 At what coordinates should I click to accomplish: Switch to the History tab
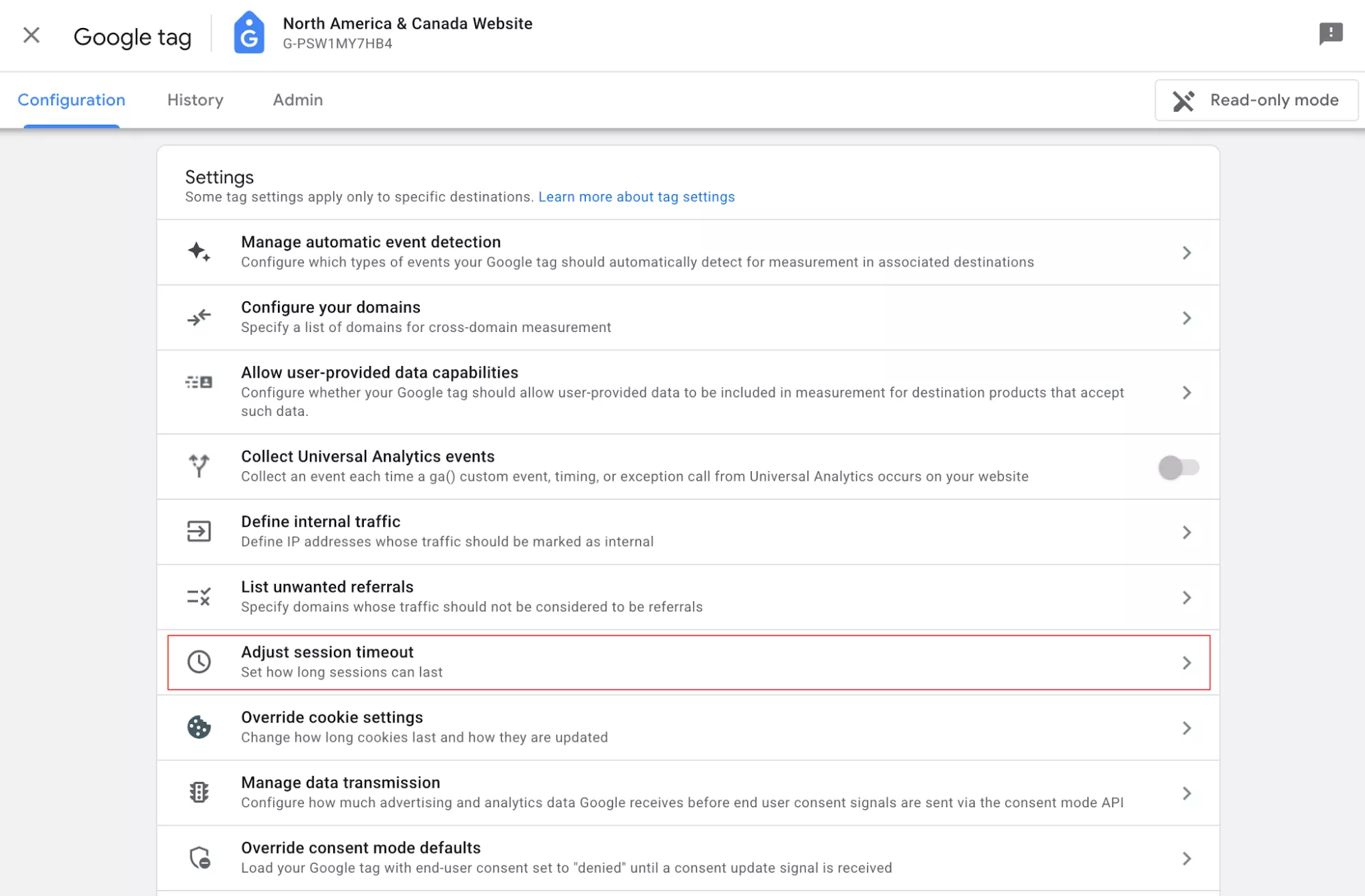pyautogui.click(x=195, y=100)
